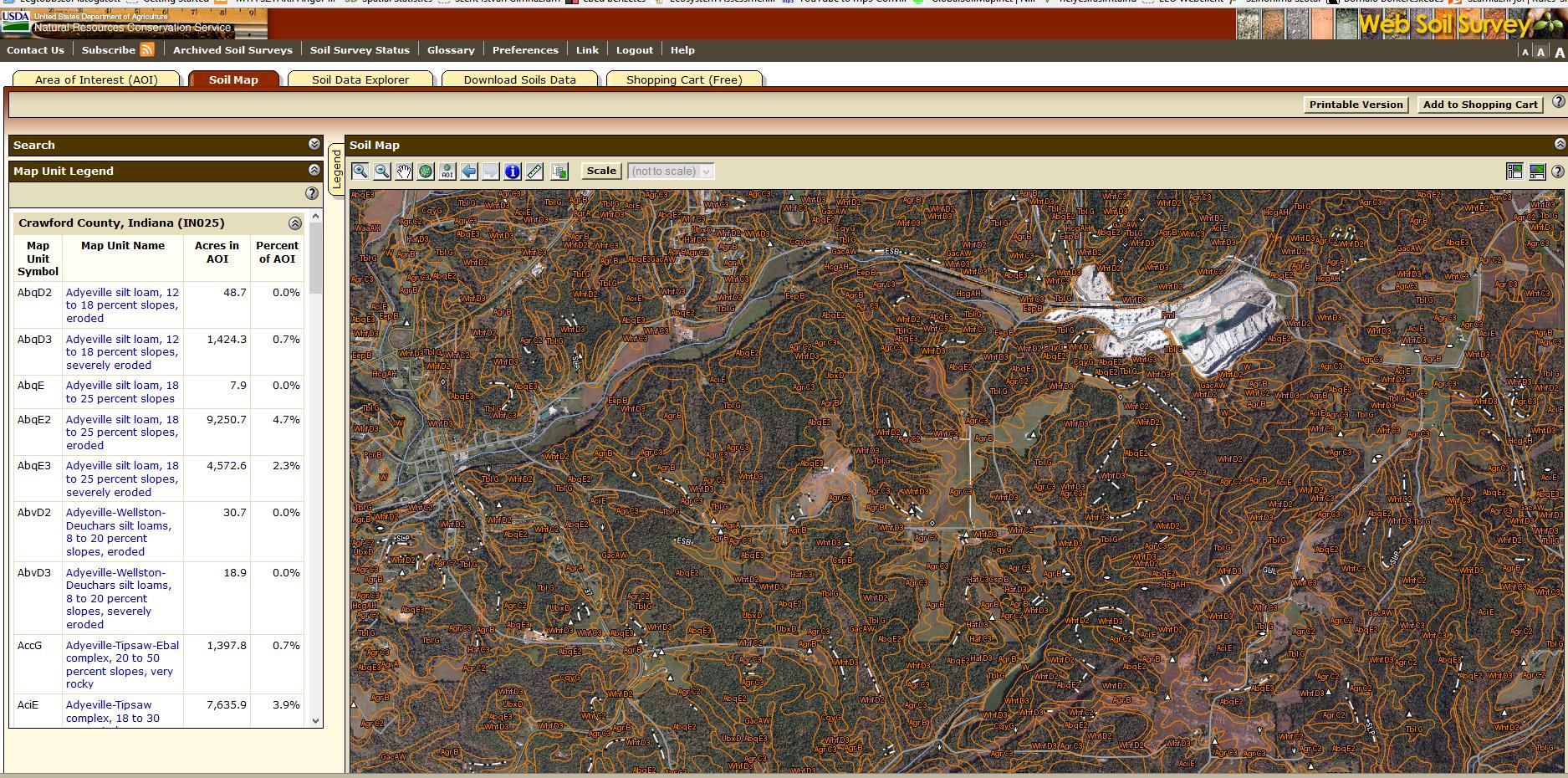Click the Map Unit Symbol column header
This screenshot has height=778, width=1568.
(x=38, y=258)
